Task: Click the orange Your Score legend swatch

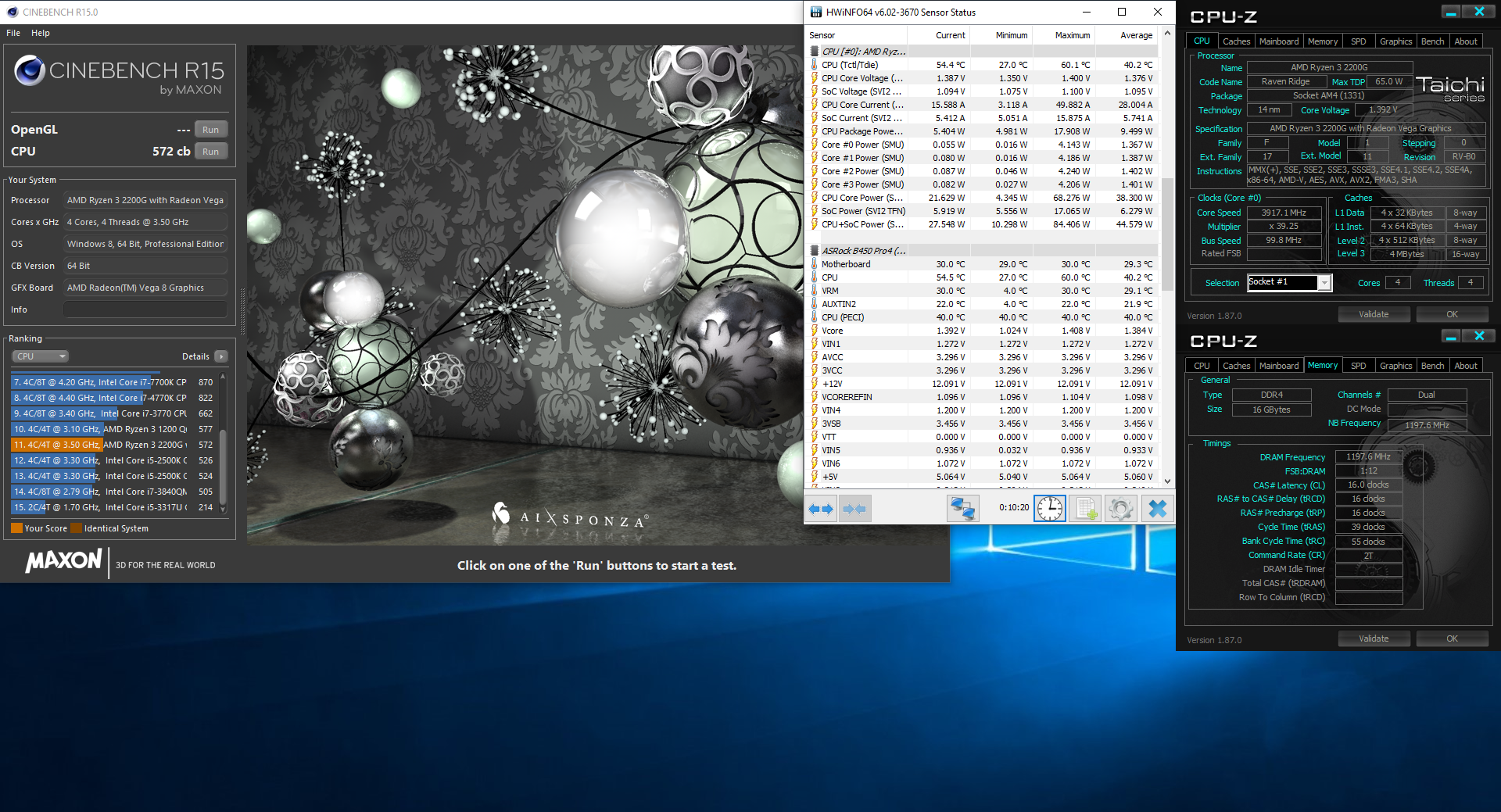Action: 16,528
